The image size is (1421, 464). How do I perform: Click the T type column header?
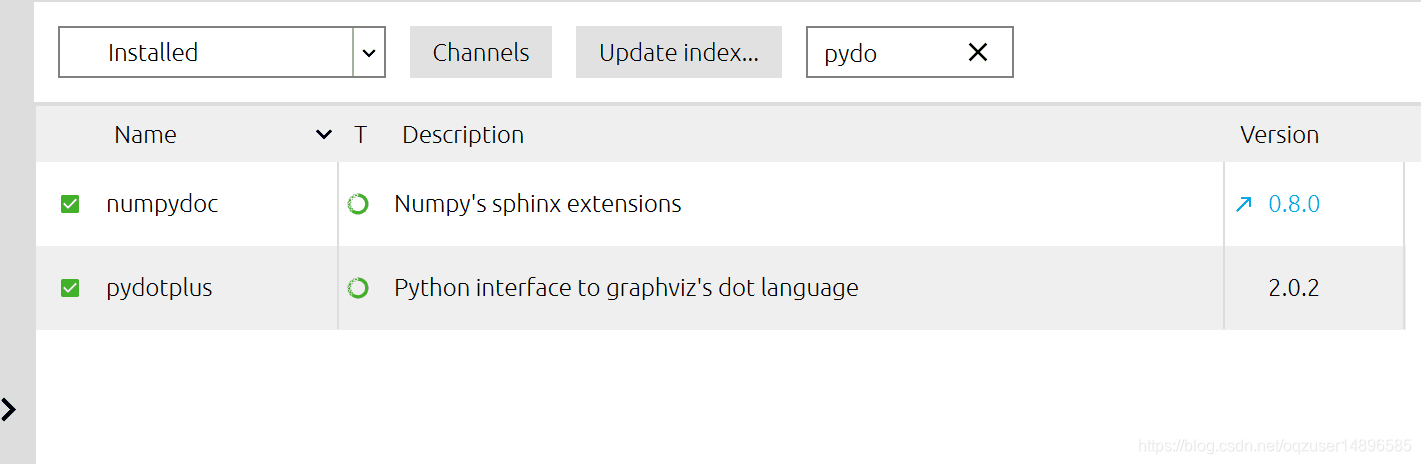pyautogui.click(x=360, y=134)
